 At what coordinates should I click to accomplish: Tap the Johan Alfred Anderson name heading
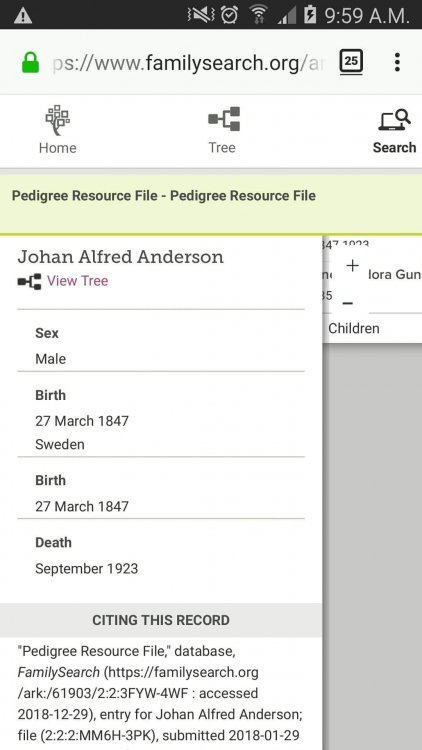[121, 257]
